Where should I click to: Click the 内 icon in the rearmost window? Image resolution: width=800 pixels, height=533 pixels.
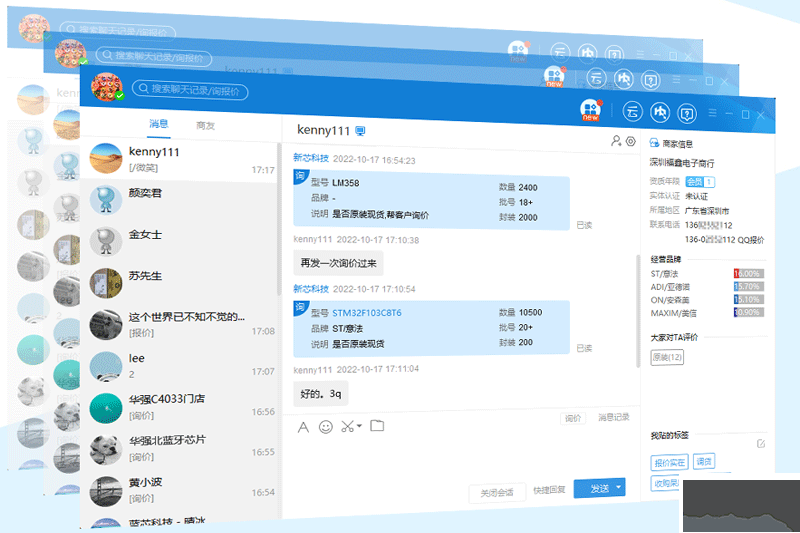click(587, 53)
